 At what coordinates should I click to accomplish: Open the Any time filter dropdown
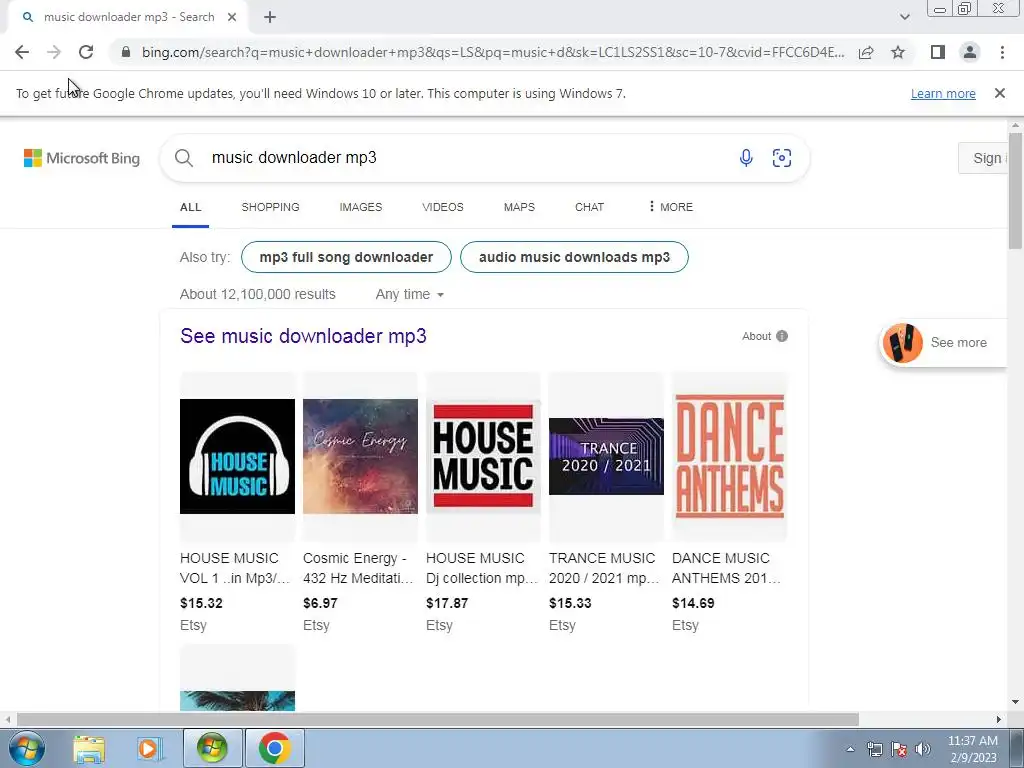(x=409, y=295)
